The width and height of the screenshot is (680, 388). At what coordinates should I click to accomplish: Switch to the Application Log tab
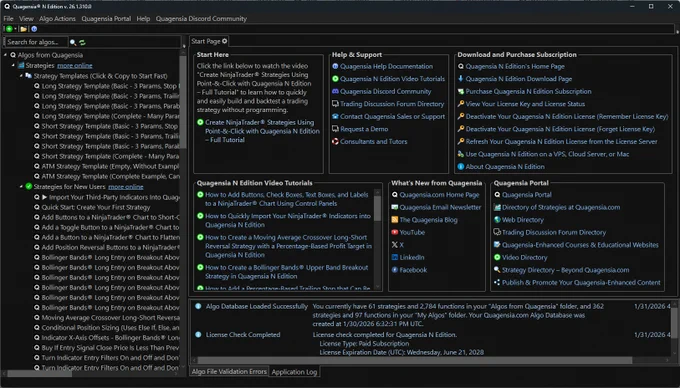click(294, 372)
